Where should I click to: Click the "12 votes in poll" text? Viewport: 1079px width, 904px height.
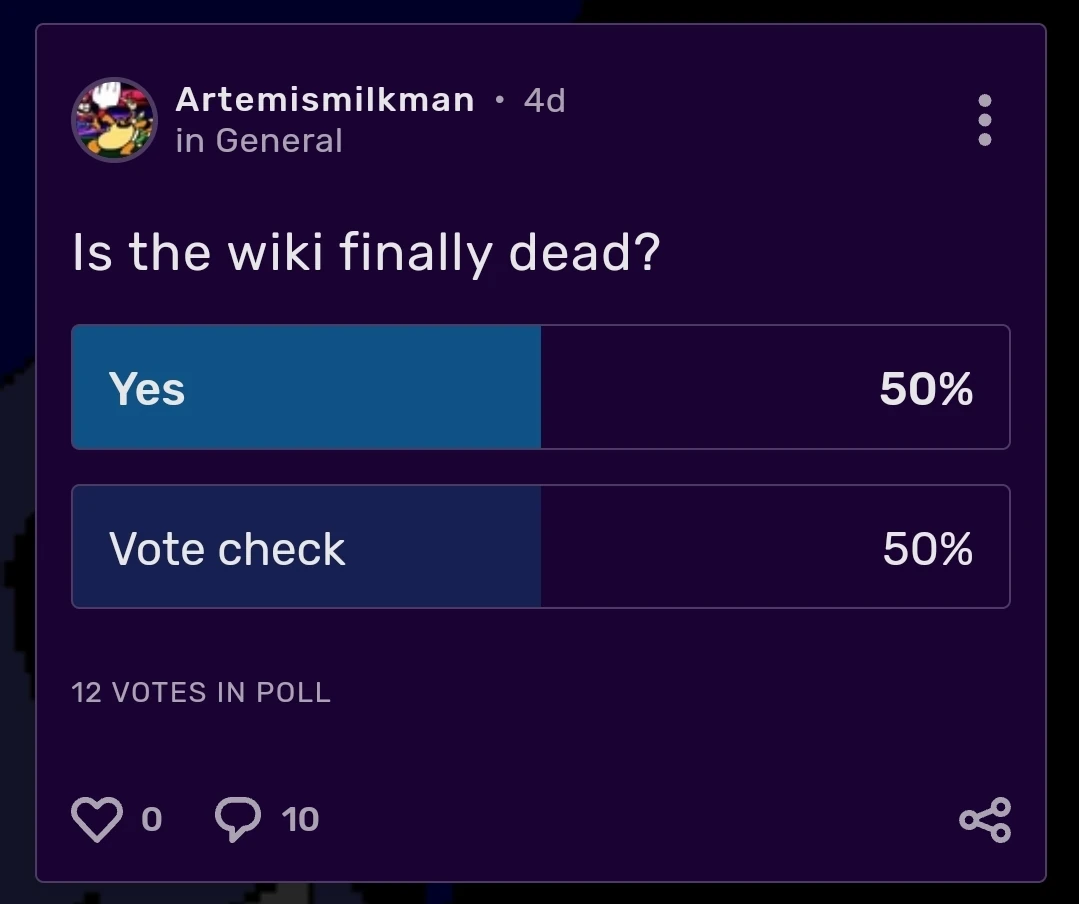pyautogui.click(x=201, y=692)
